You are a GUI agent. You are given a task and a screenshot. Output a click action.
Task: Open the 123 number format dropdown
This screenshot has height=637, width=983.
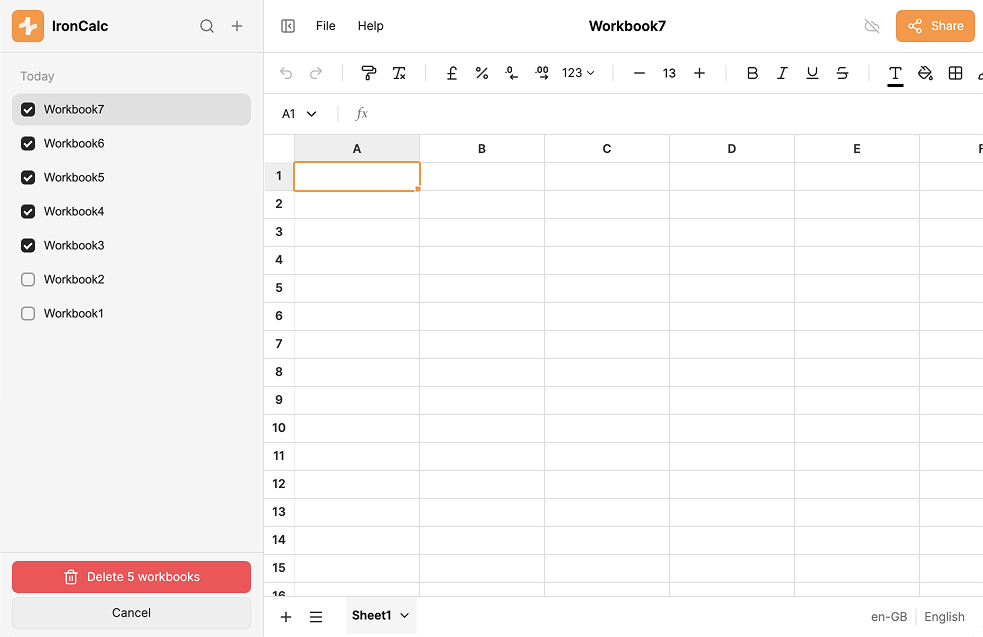(x=578, y=73)
